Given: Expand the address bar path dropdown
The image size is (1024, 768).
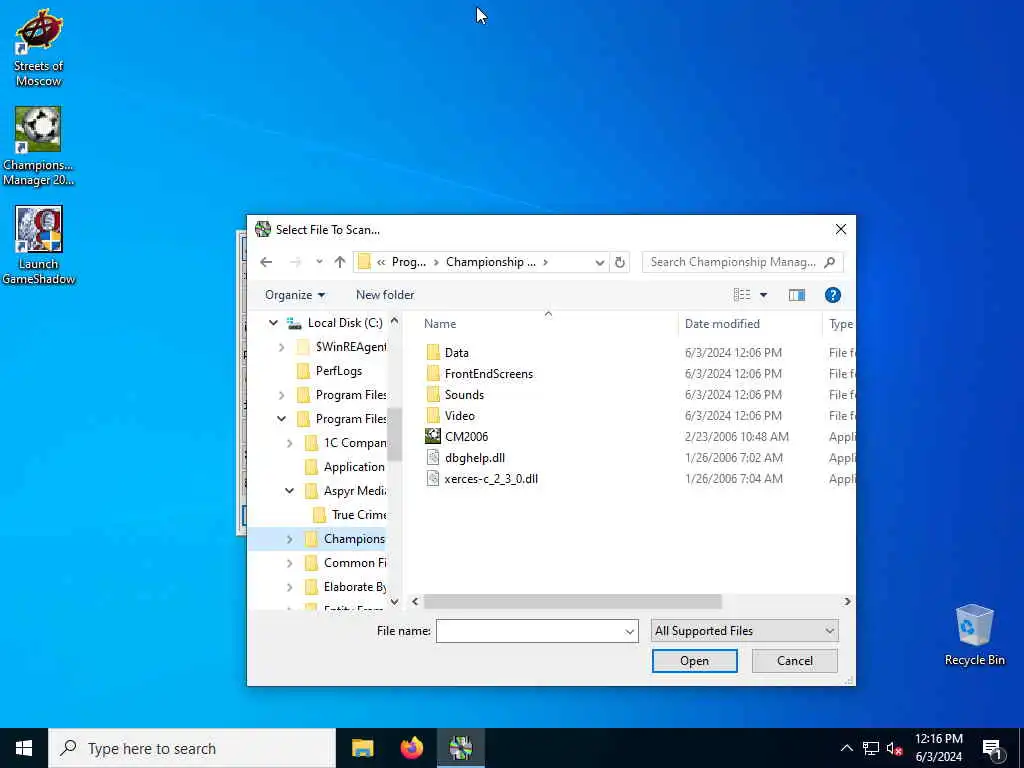Looking at the screenshot, I should click(600, 263).
